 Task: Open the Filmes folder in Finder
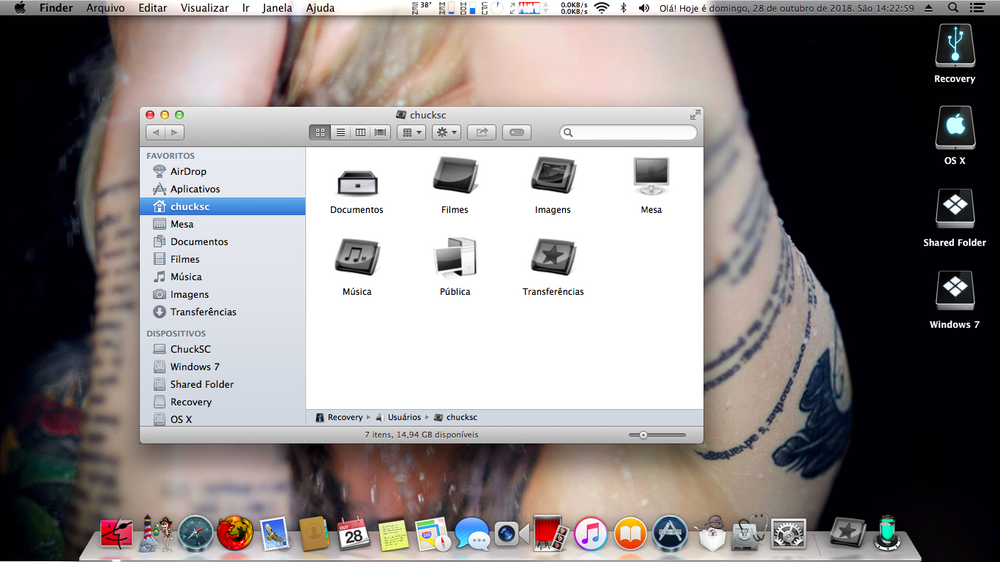point(454,181)
